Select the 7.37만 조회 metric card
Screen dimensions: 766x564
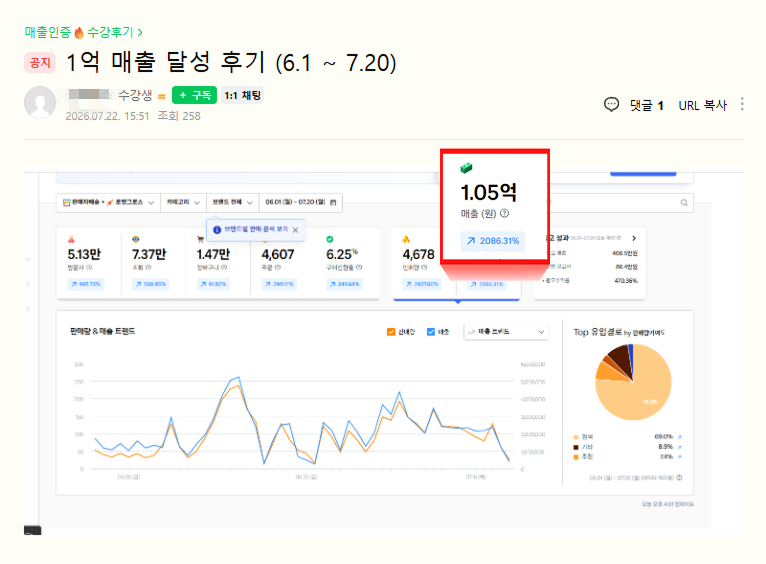point(153,262)
